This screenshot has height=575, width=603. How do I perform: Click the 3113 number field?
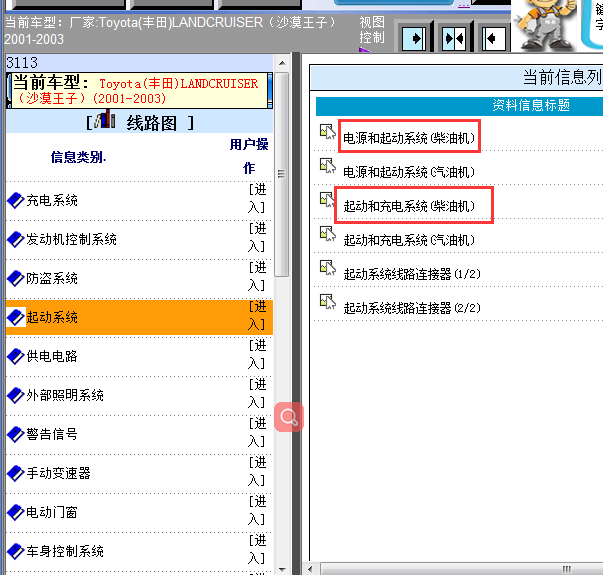coord(140,62)
